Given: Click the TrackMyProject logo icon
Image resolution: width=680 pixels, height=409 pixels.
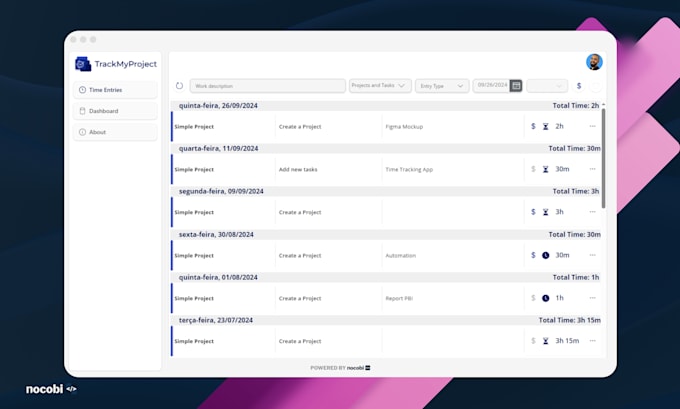Looking at the screenshot, I should point(83,64).
